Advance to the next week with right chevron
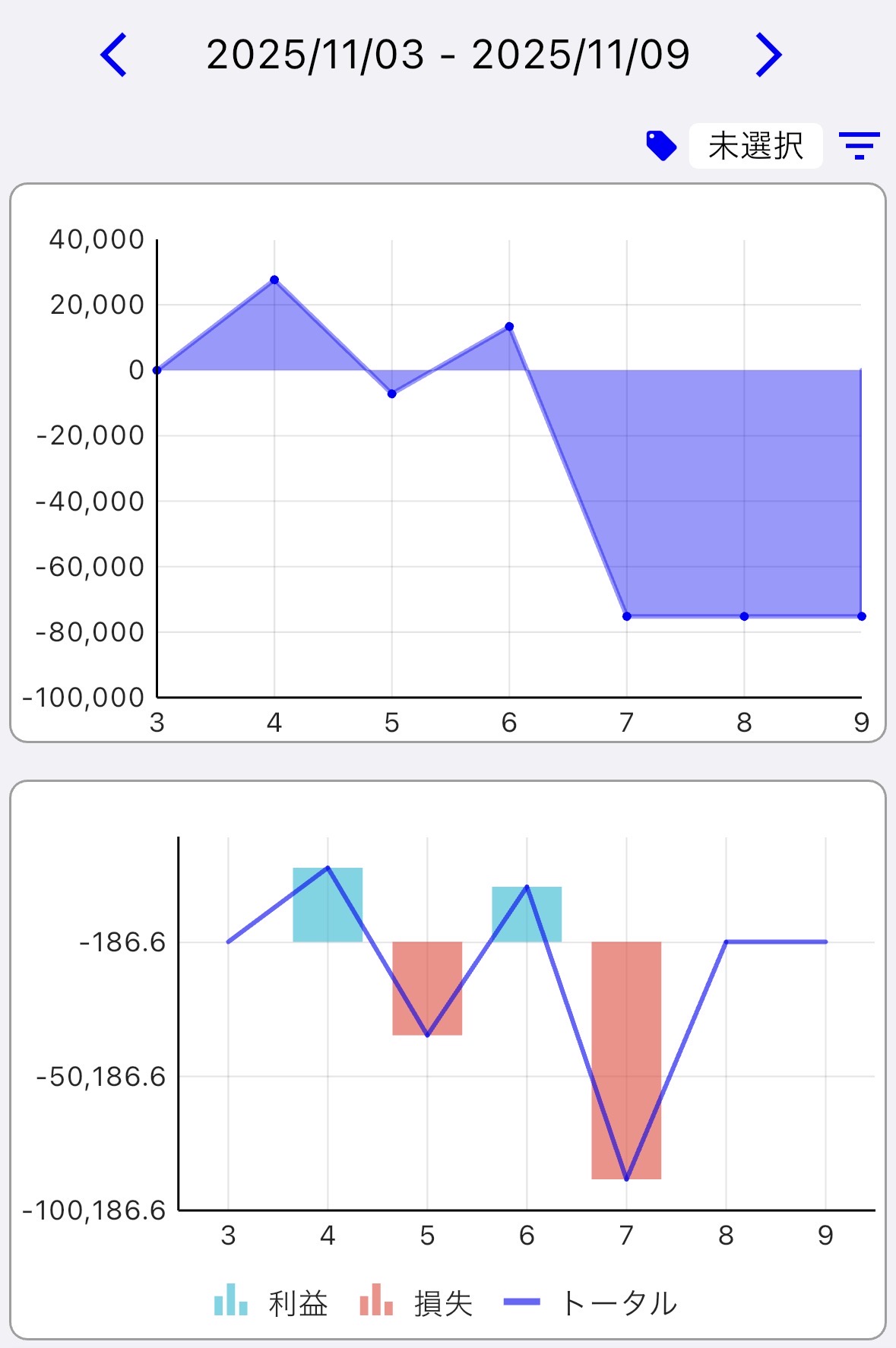This screenshot has height=1348, width=896. click(768, 55)
